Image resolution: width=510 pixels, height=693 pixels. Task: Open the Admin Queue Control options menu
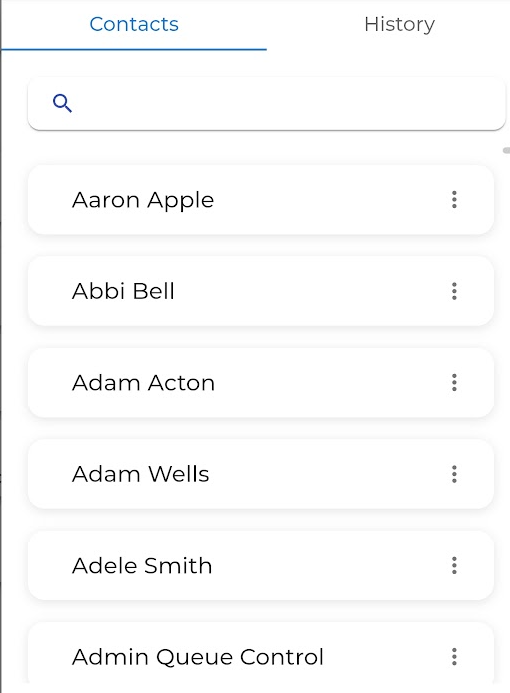pos(454,657)
